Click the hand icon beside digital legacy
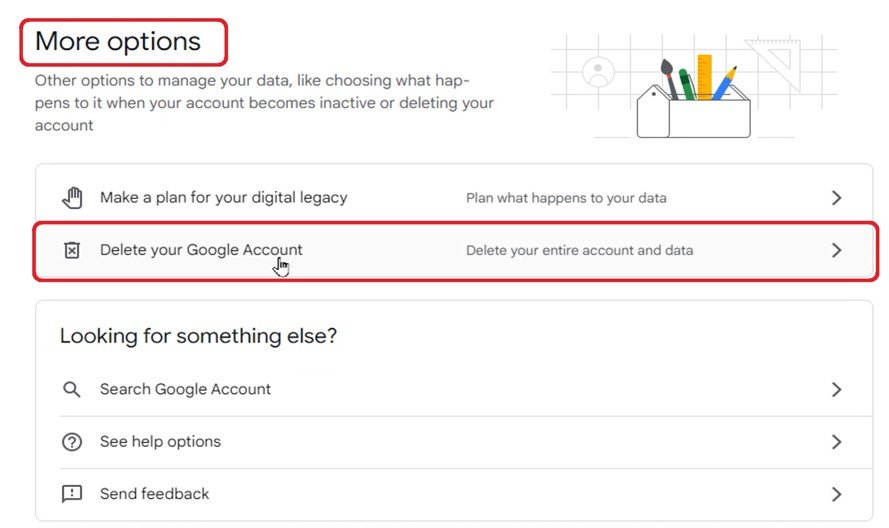Viewport: 889px width, 528px height. (x=72, y=198)
